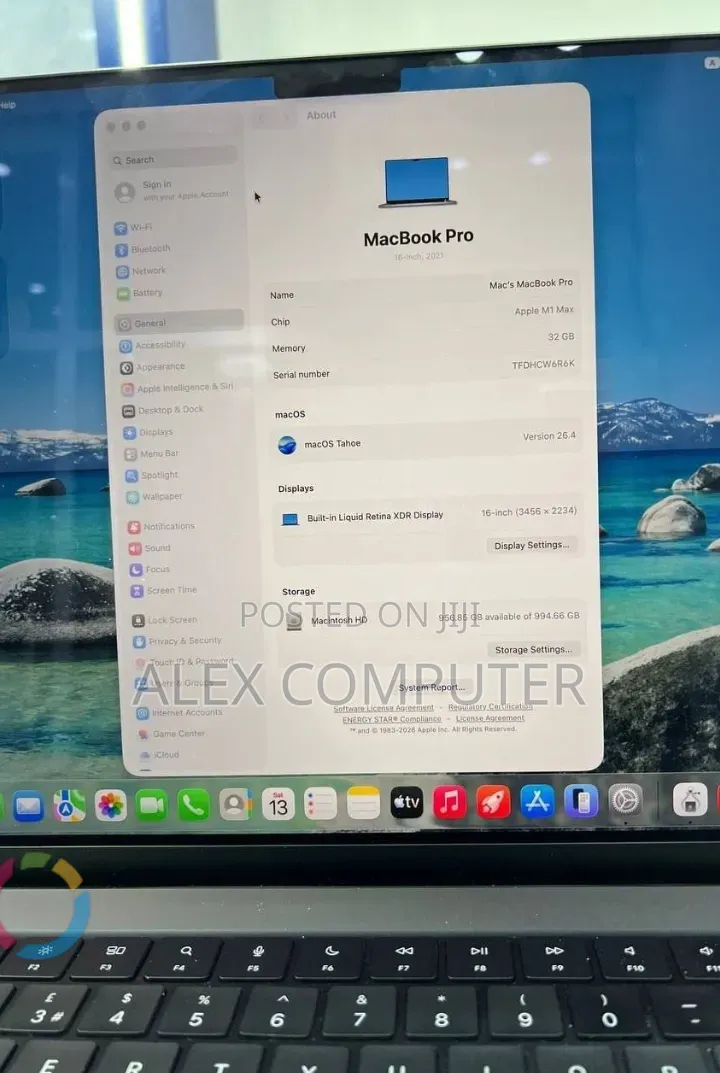Image resolution: width=720 pixels, height=1073 pixels.
Task: Open Notes from the Dock
Action: click(363, 803)
